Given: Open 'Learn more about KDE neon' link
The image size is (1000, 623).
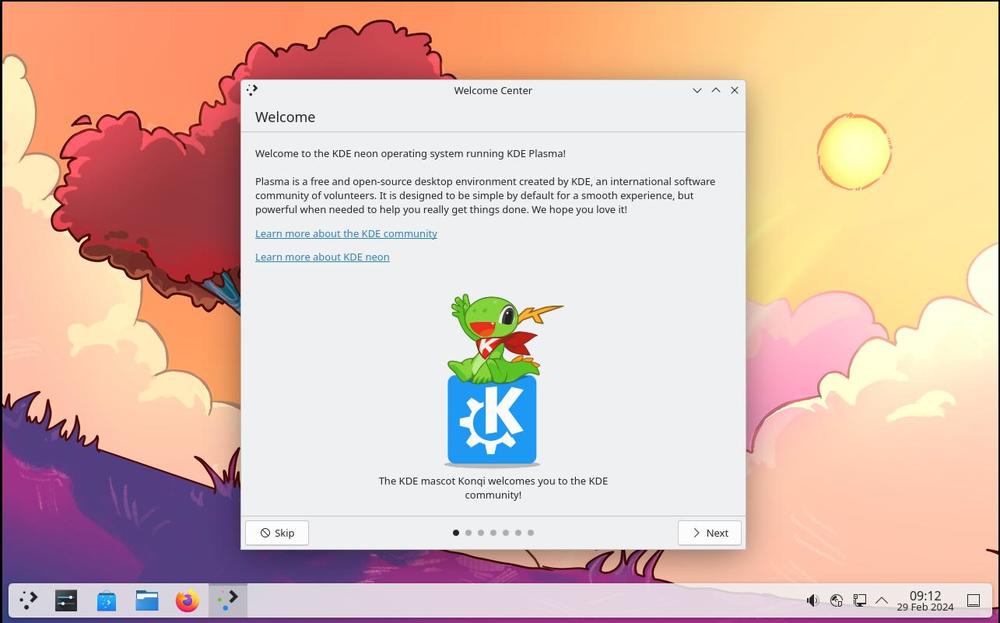Looking at the screenshot, I should coord(322,257).
